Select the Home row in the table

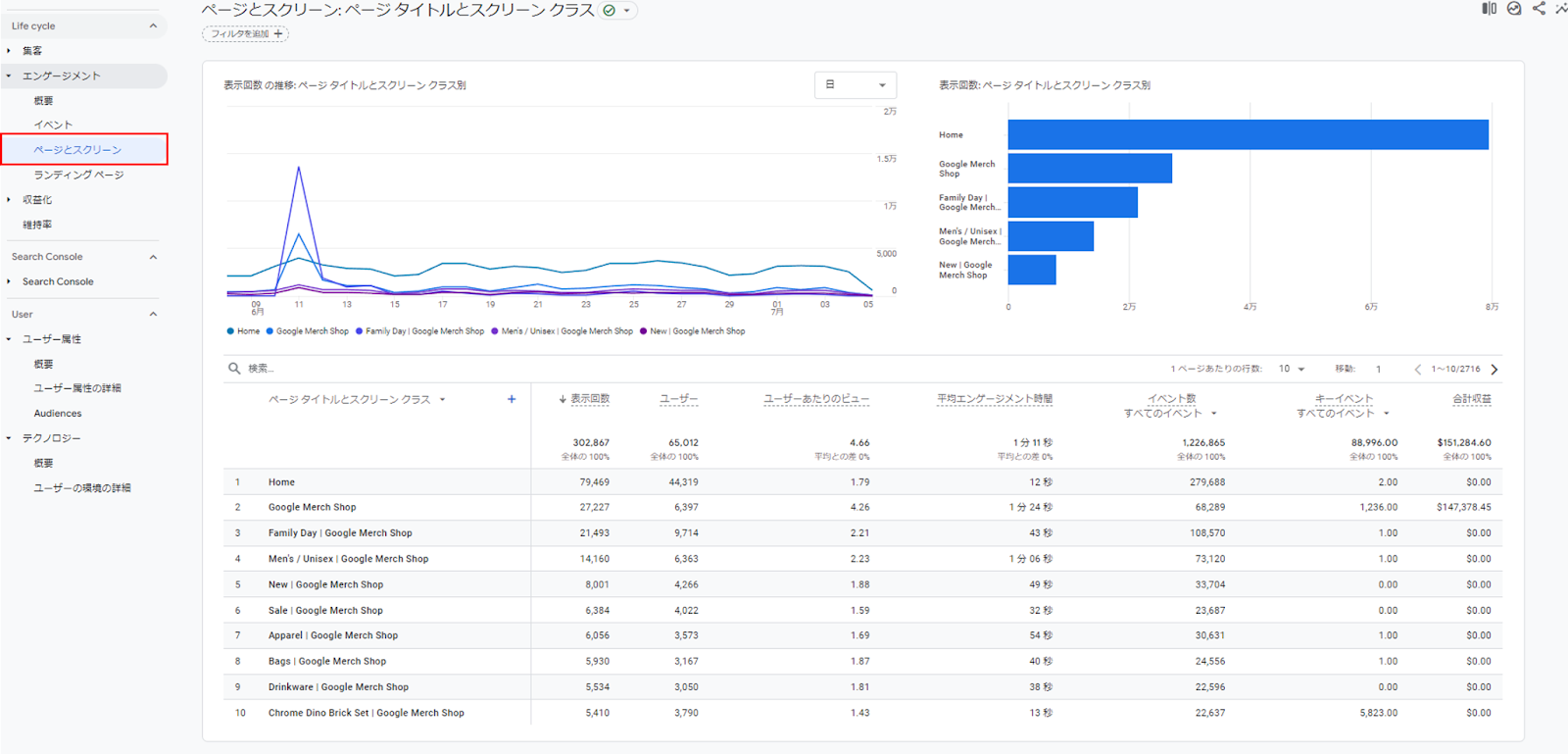click(862, 482)
